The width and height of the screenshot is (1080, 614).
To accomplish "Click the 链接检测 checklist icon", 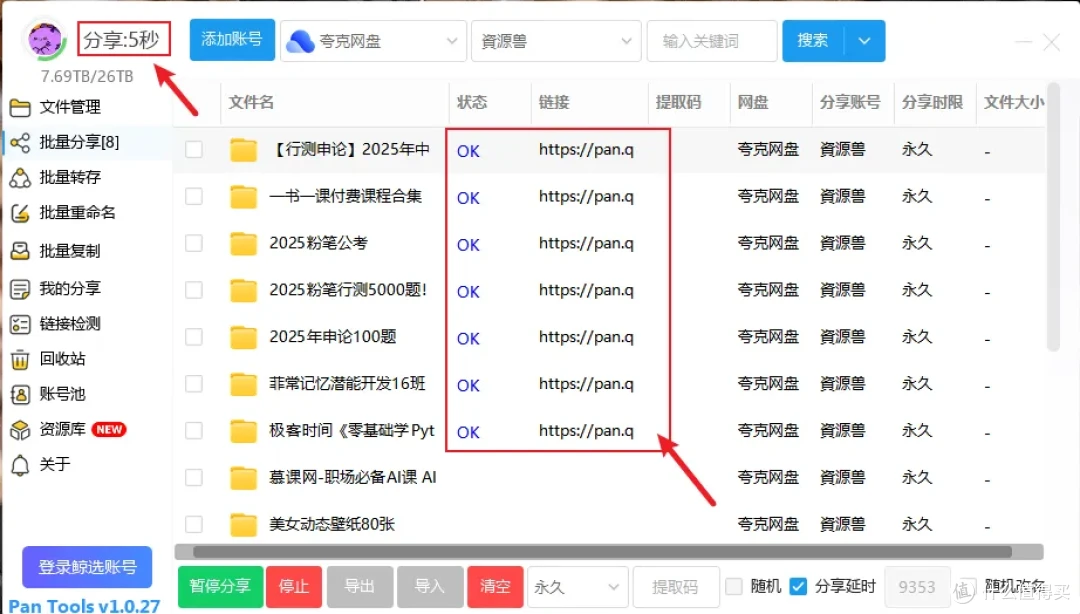I will pos(21,324).
